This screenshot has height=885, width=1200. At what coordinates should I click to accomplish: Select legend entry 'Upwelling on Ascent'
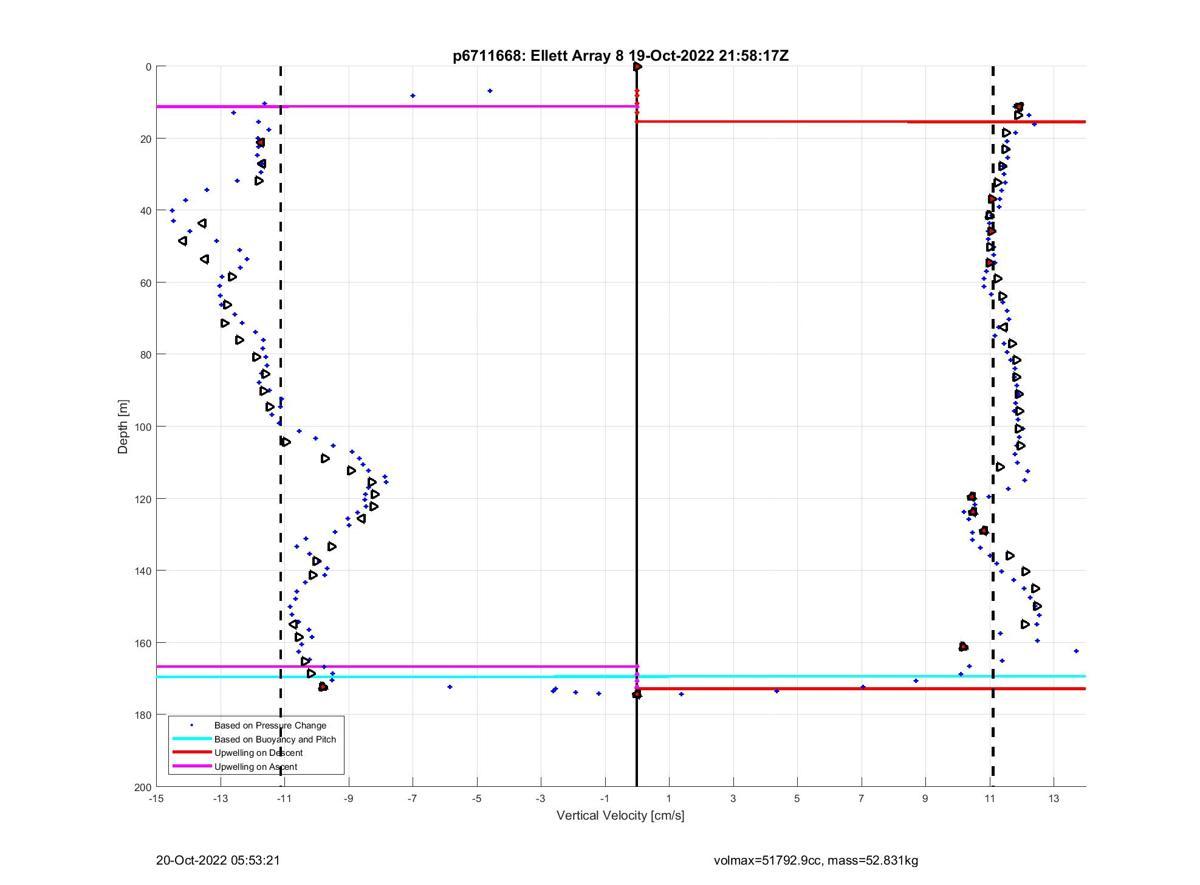click(255, 766)
